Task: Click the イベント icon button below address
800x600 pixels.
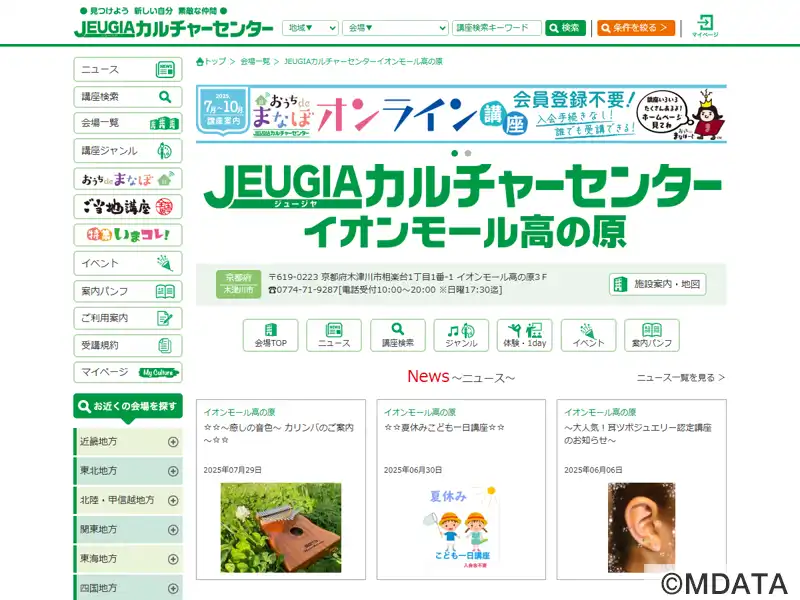Action: click(x=588, y=335)
